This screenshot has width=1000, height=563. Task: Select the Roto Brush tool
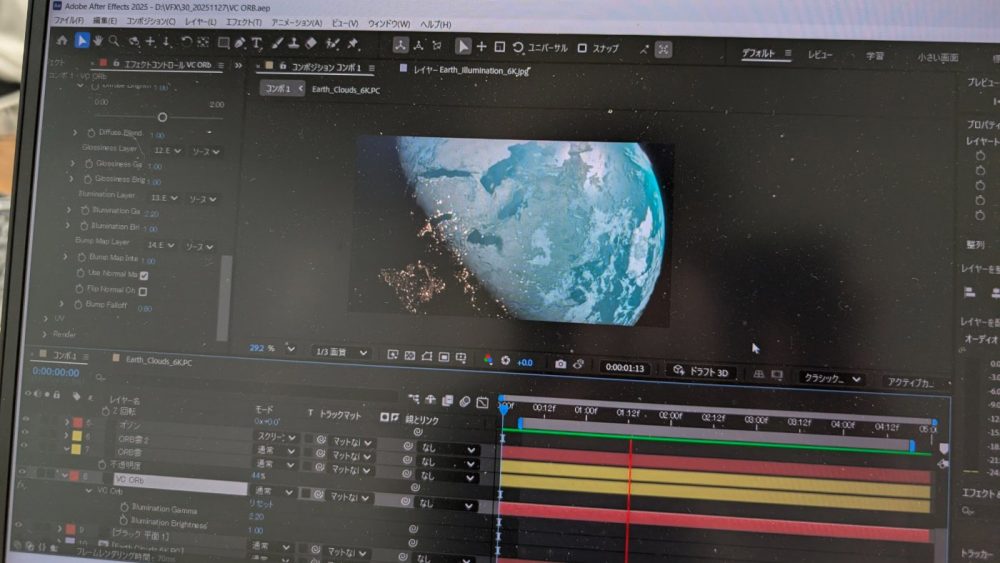[332, 43]
